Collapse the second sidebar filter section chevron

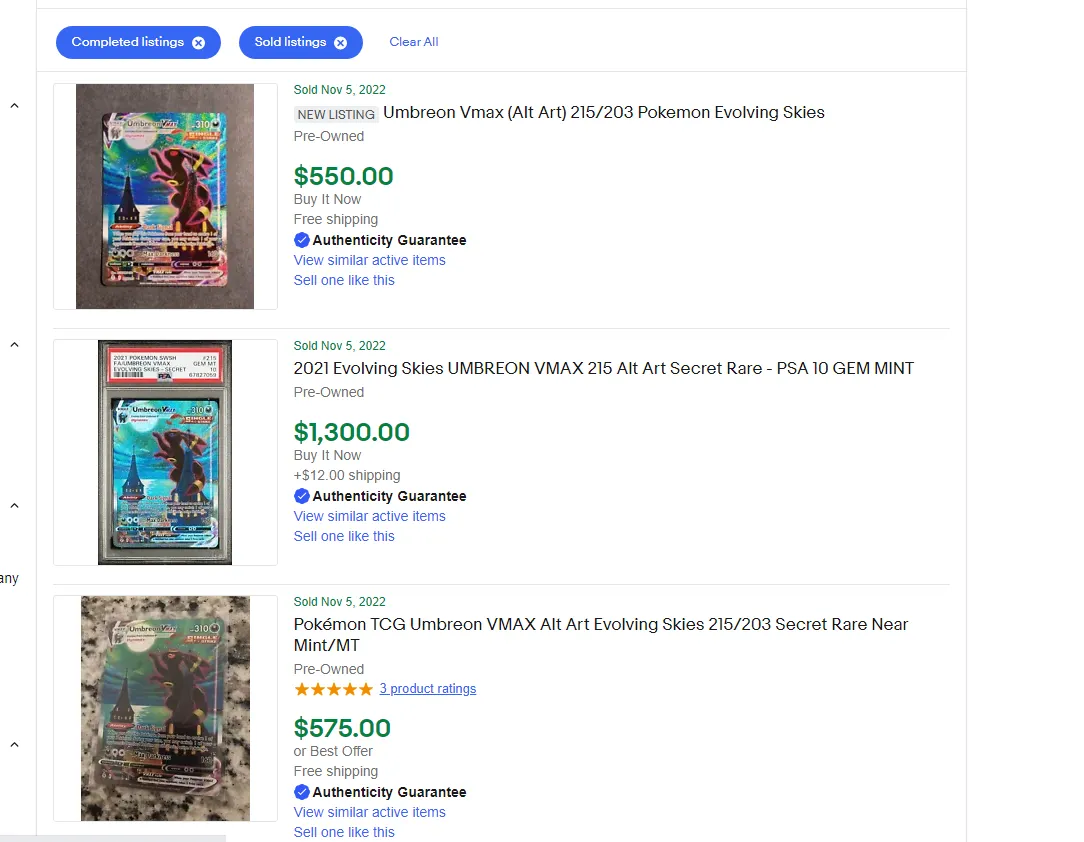pyautogui.click(x=14, y=344)
